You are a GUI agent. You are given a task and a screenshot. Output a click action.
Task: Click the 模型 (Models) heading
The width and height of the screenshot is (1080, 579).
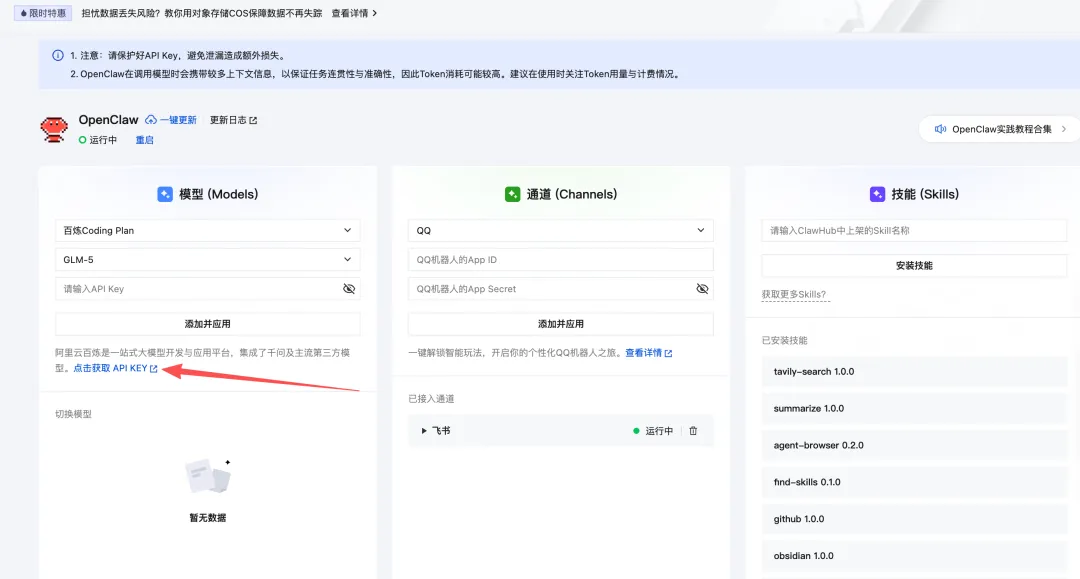[x=218, y=194]
